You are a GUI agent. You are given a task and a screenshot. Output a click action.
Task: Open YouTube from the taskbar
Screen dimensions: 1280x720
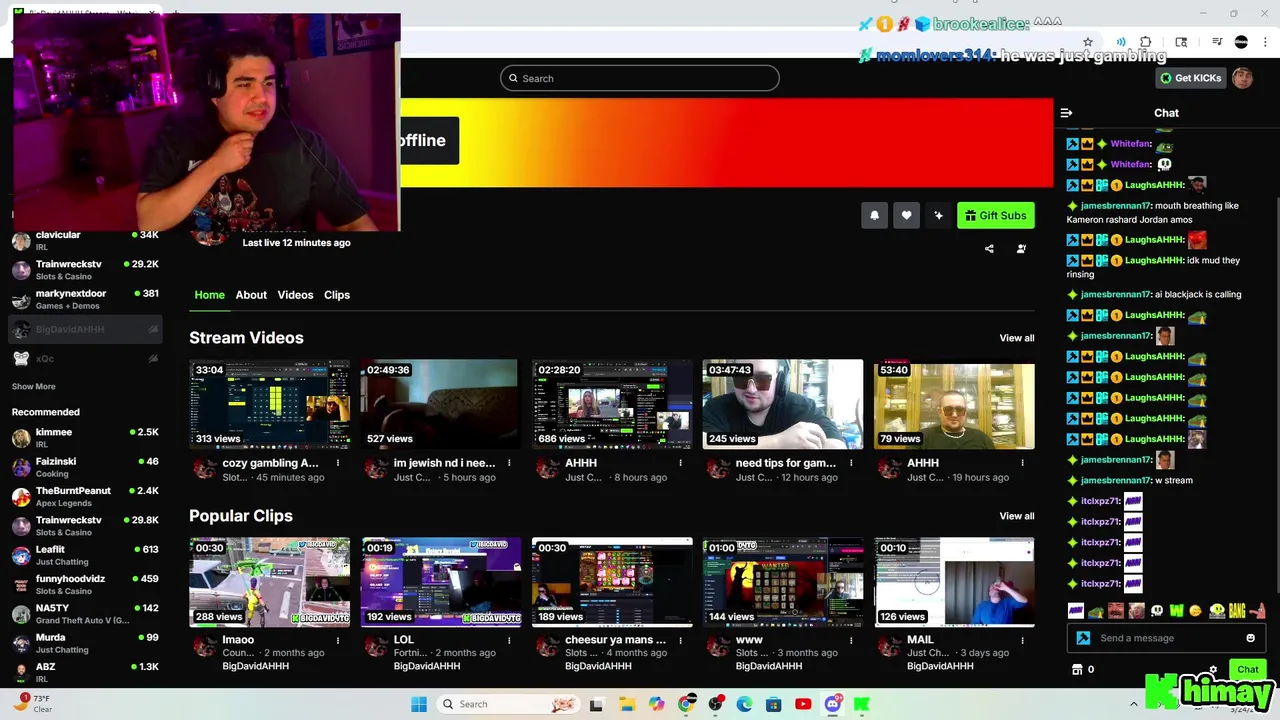pyautogui.click(x=803, y=704)
